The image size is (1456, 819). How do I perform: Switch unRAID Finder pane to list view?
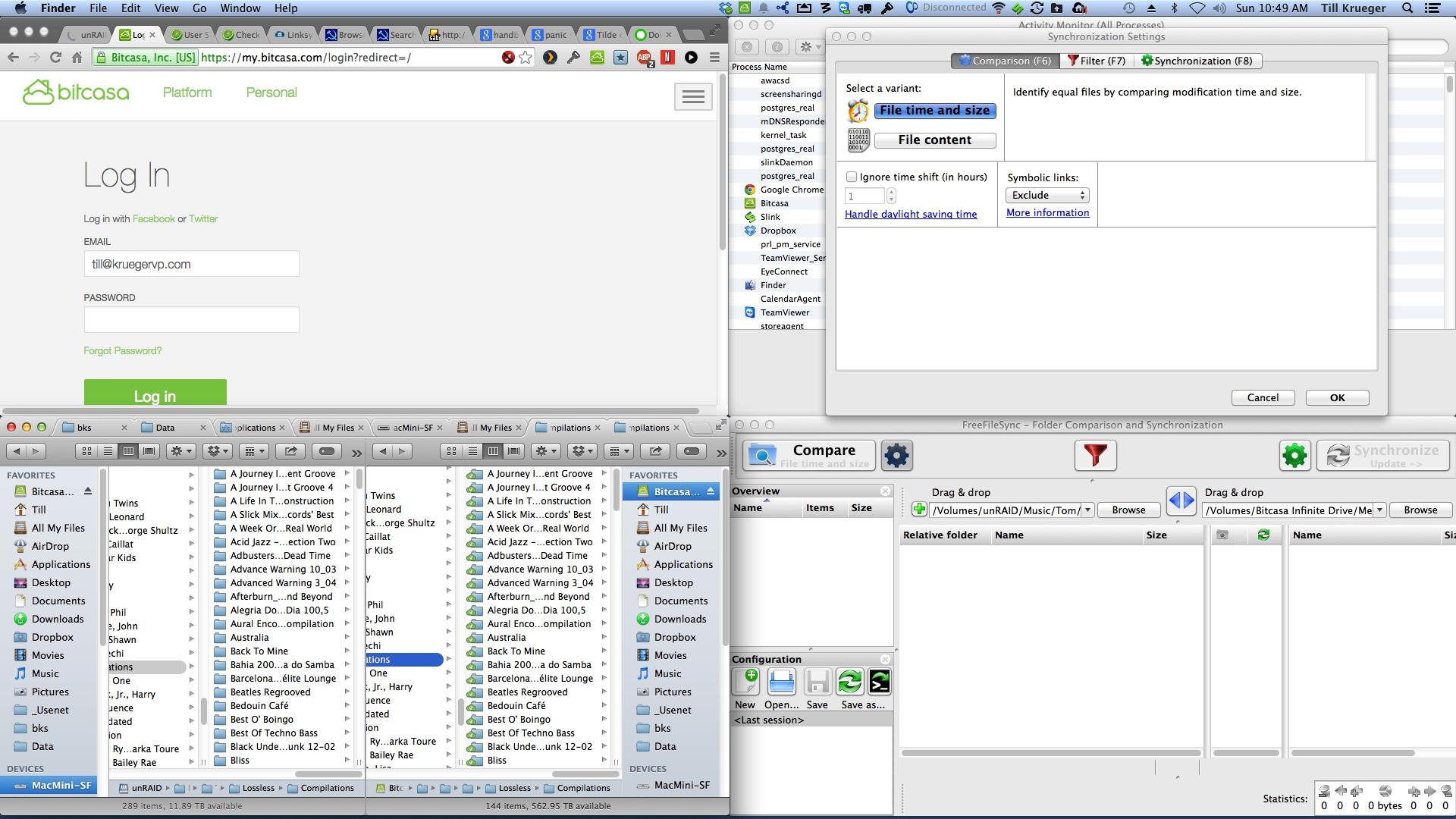coord(108,451)
